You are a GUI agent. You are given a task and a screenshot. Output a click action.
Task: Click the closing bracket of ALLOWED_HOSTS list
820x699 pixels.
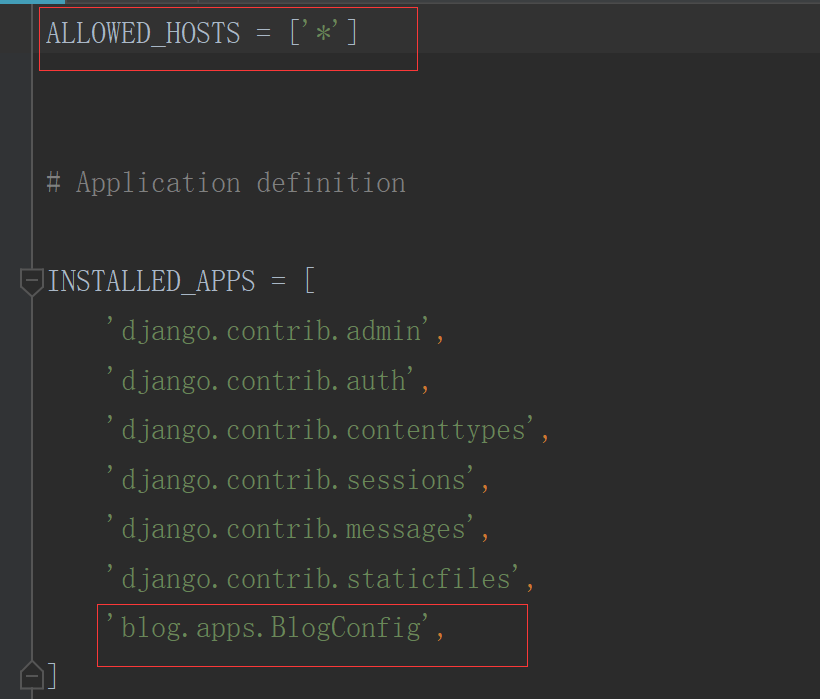click(352, 33)
